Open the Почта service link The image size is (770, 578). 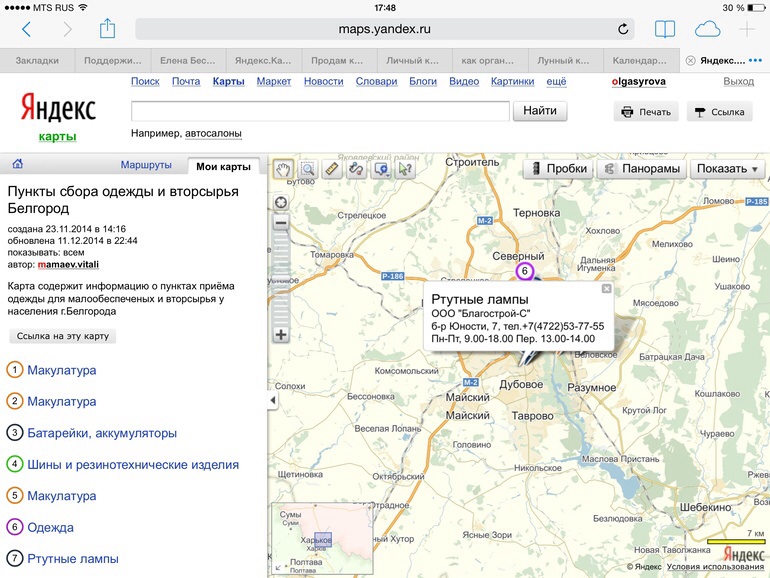(x=186, y=82)
